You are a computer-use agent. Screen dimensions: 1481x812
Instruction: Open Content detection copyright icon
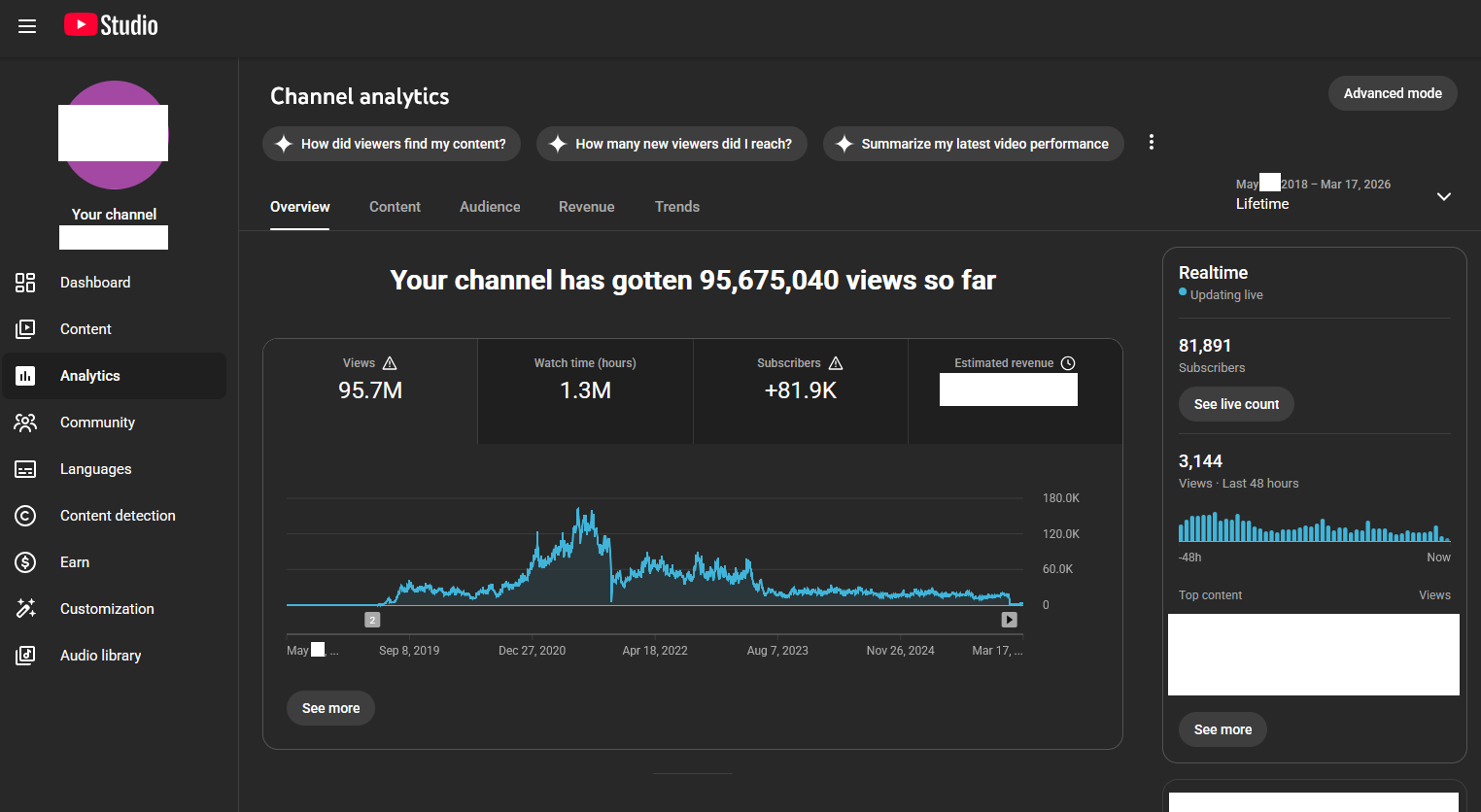(x=25, y=516)
